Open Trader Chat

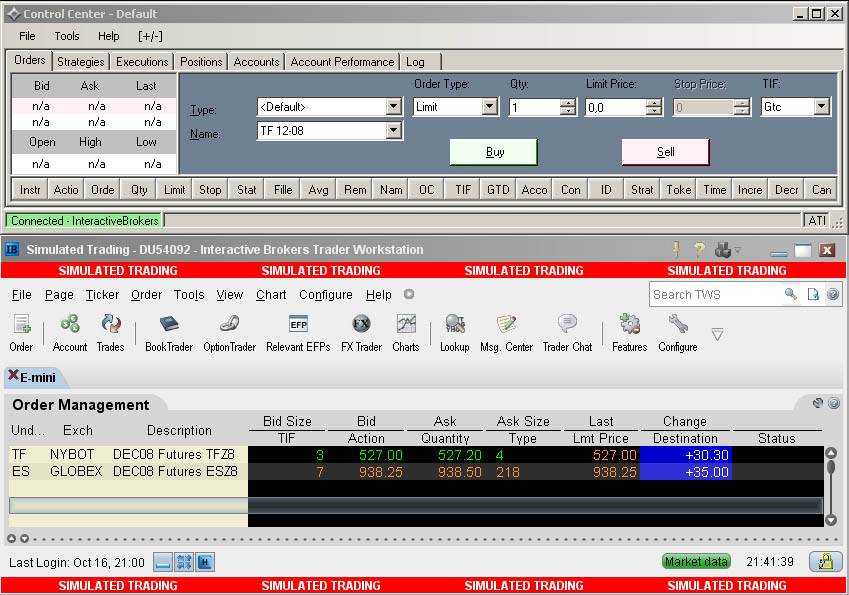click(567, 332)
